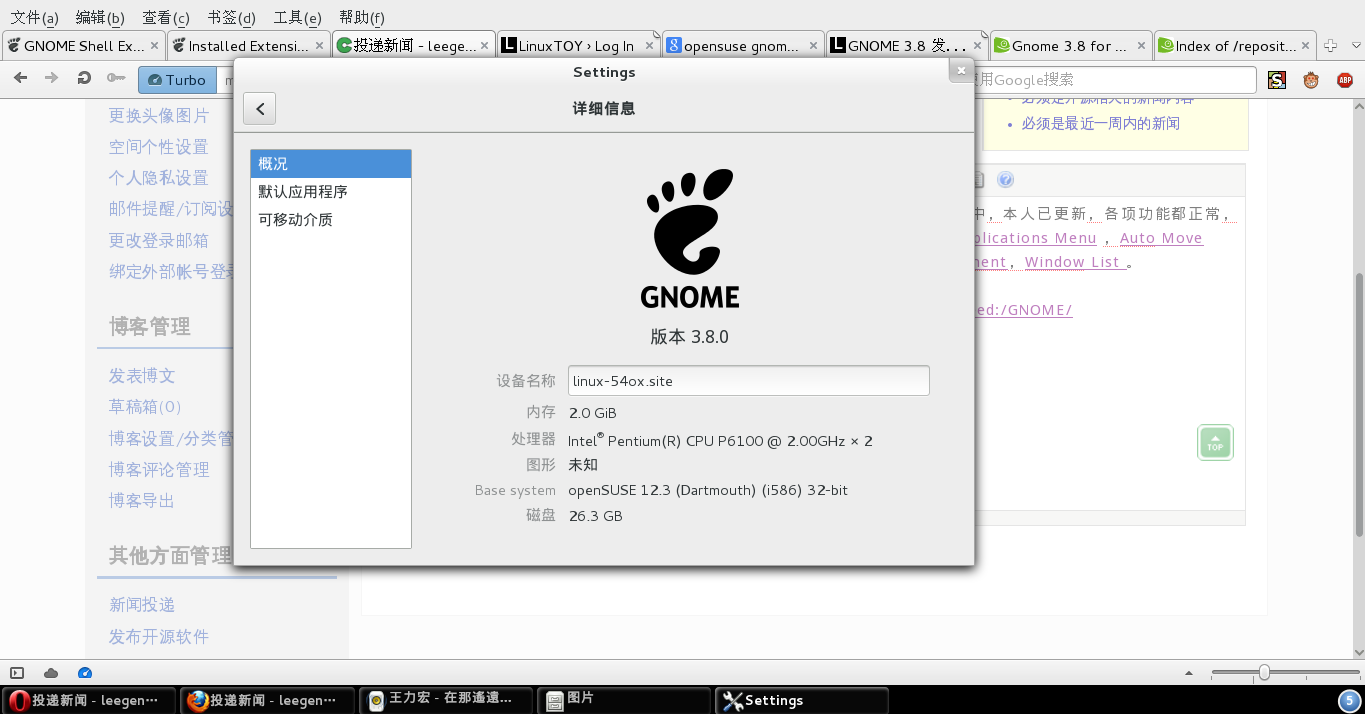The image size is (1365, 714).
Task: Open a new browser tab
Action: coord(1330,45)
